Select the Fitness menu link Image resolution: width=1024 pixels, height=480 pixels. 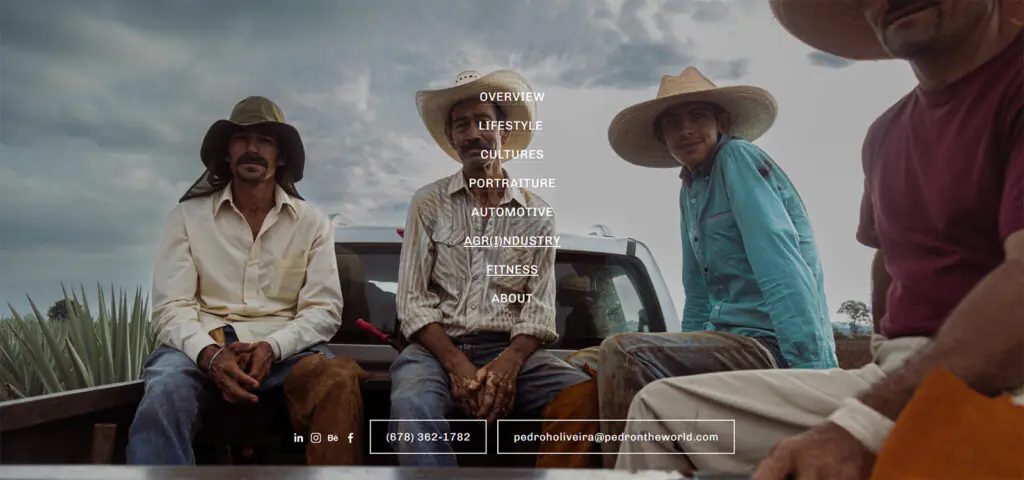[x=512, y=269]
